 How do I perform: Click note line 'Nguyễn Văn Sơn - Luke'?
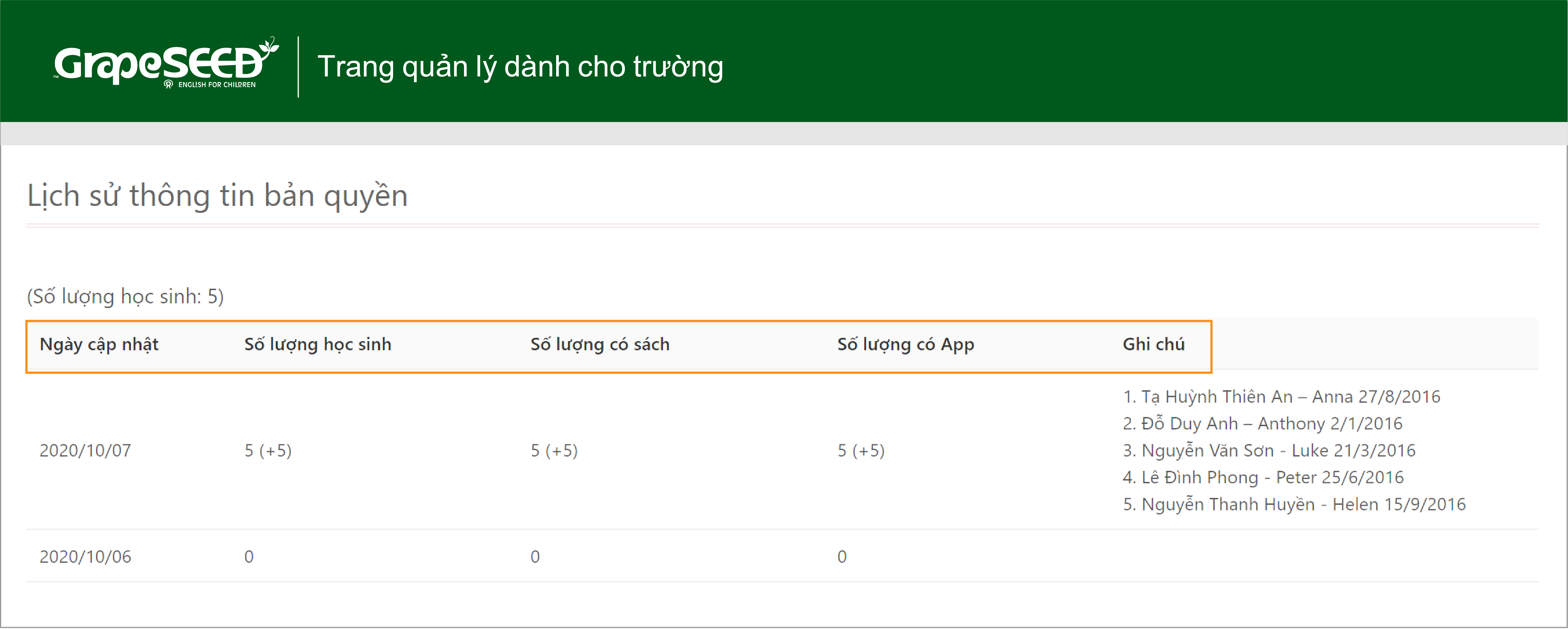(1269, 451)
